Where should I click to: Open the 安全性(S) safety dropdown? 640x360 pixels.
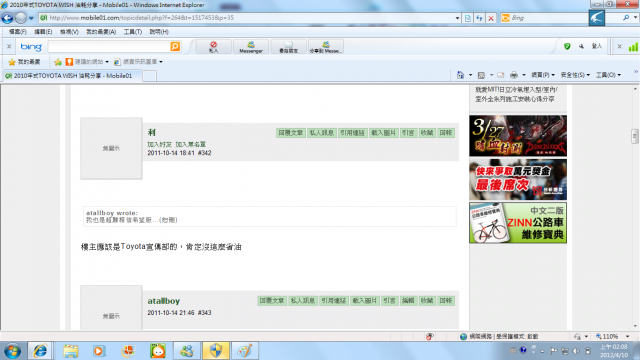coord(575,75)
